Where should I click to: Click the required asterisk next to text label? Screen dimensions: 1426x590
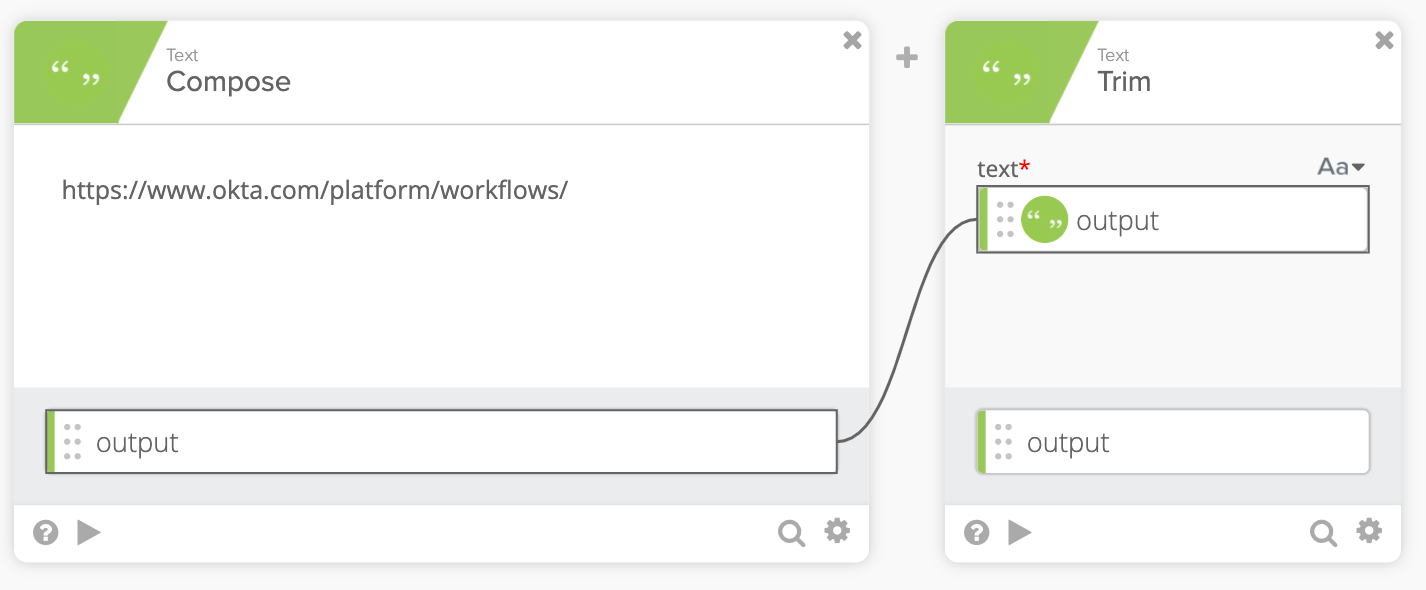pyautogui.click(x=1026, y=165)
